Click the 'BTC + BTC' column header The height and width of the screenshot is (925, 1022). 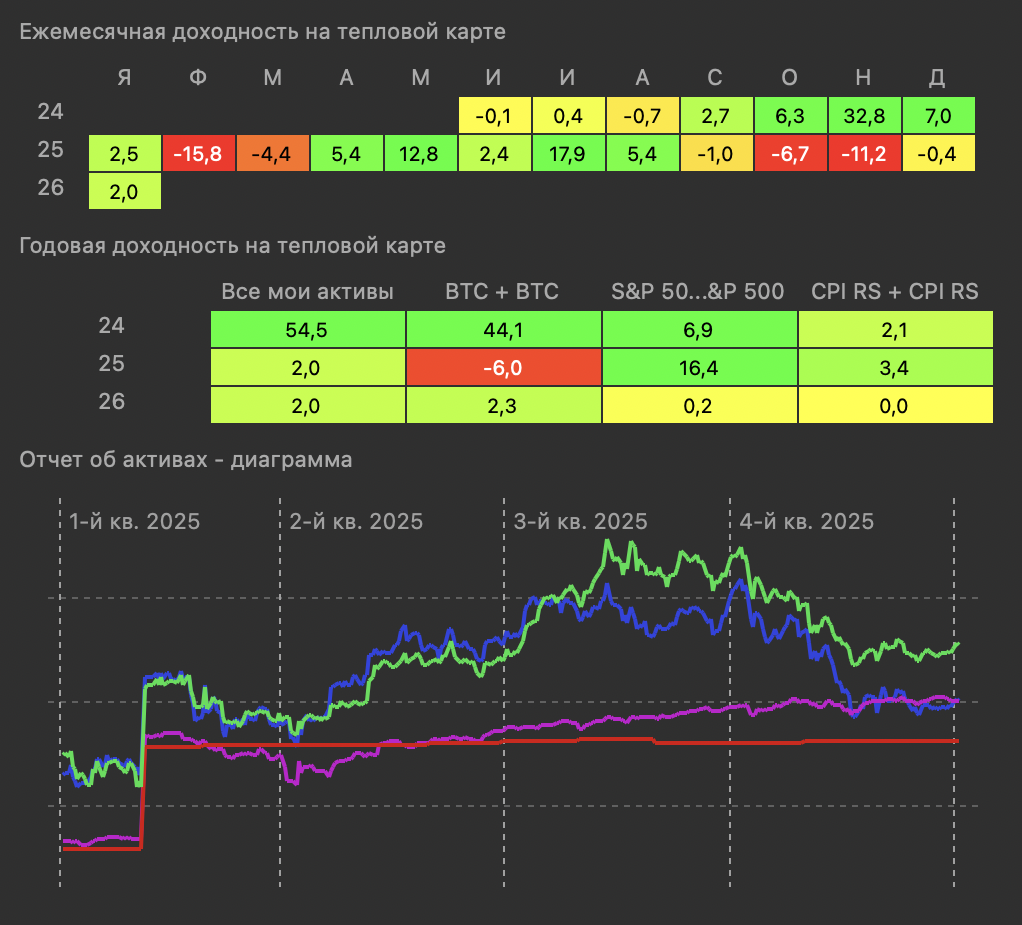click(502, 291)
